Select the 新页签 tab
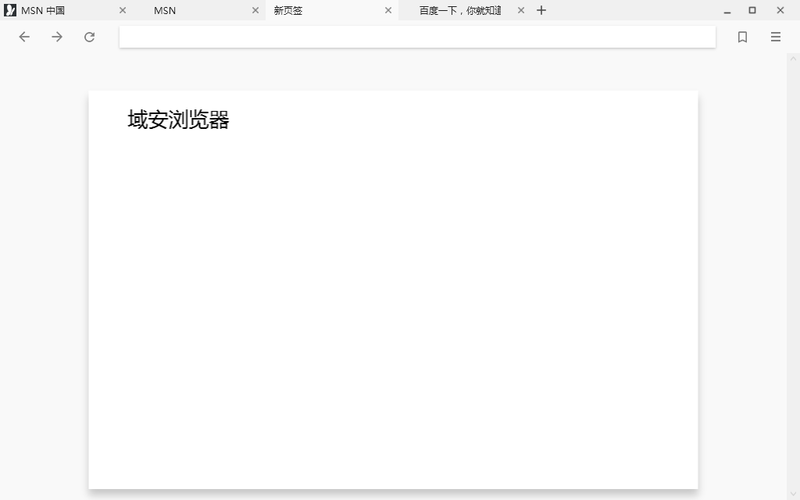Image resolution: width=800 pixels, height=500 pixels. tap(332, 10)
